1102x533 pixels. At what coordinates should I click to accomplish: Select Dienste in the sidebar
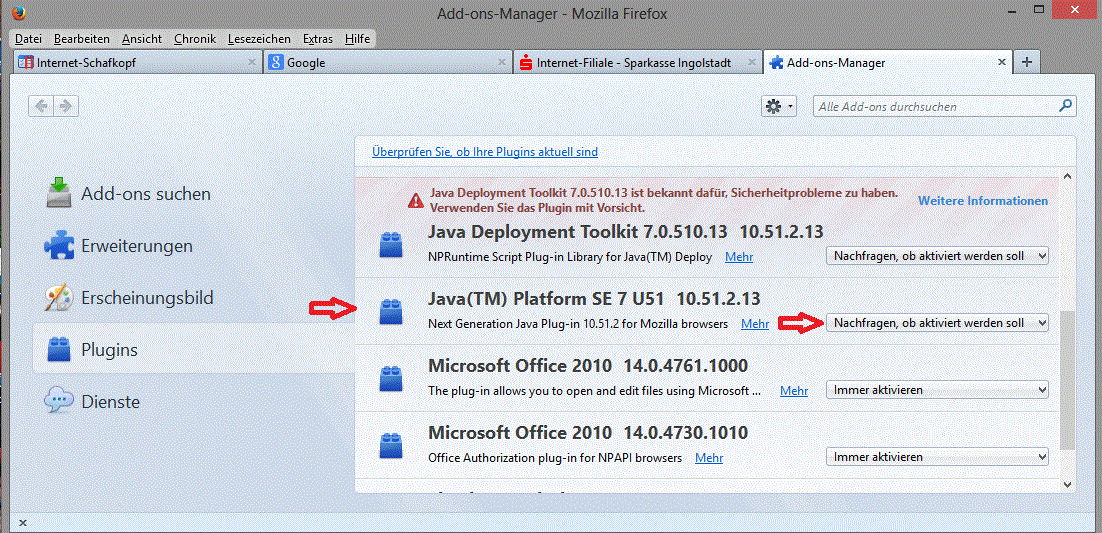point(193,402)
